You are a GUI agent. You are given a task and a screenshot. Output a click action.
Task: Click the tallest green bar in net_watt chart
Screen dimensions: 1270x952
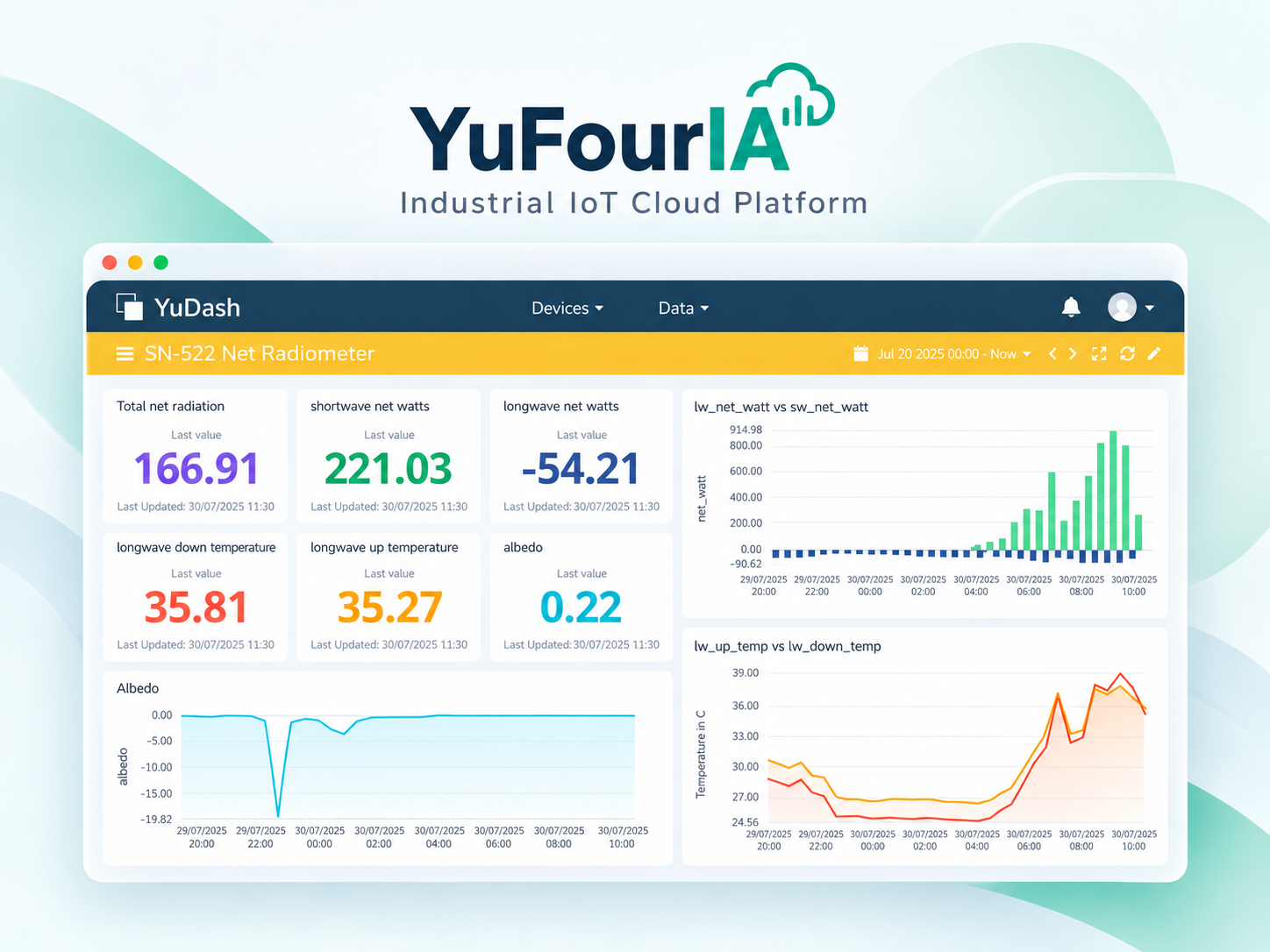tap(1113, 490)
